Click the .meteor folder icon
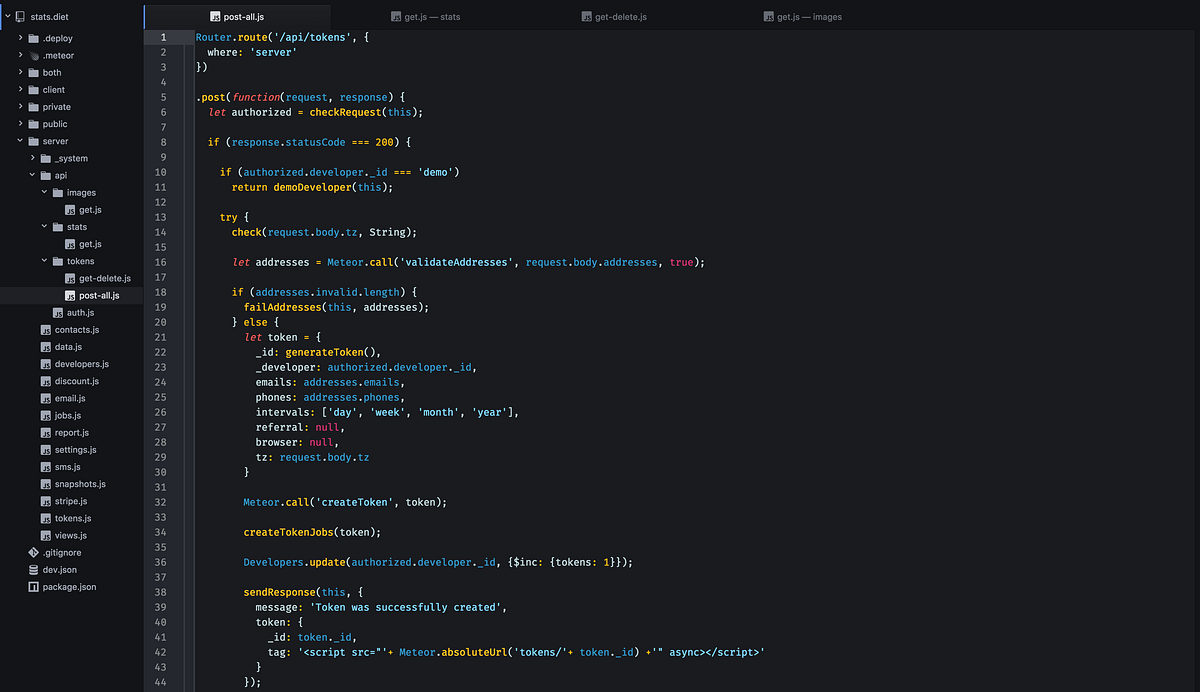 point(33,56)
